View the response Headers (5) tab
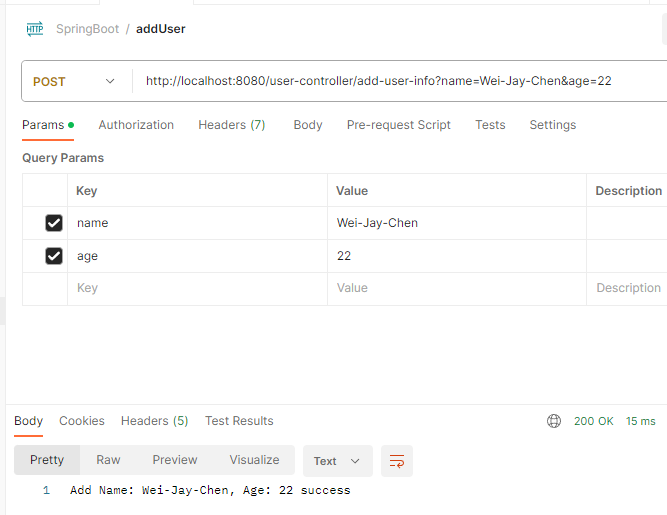The height and width of the screenshot is (515, 667). point(154,421)
